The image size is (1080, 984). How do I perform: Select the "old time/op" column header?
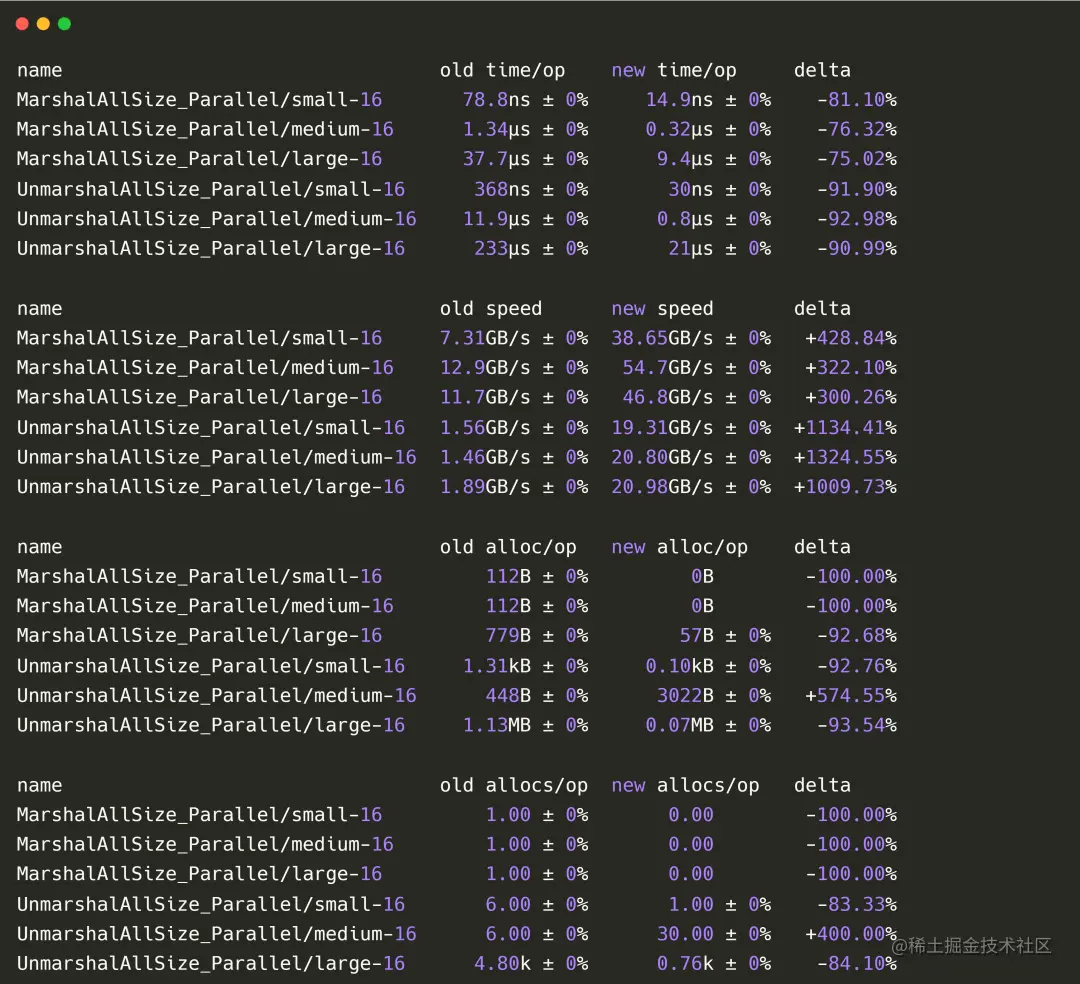click(x=502, y=70)
